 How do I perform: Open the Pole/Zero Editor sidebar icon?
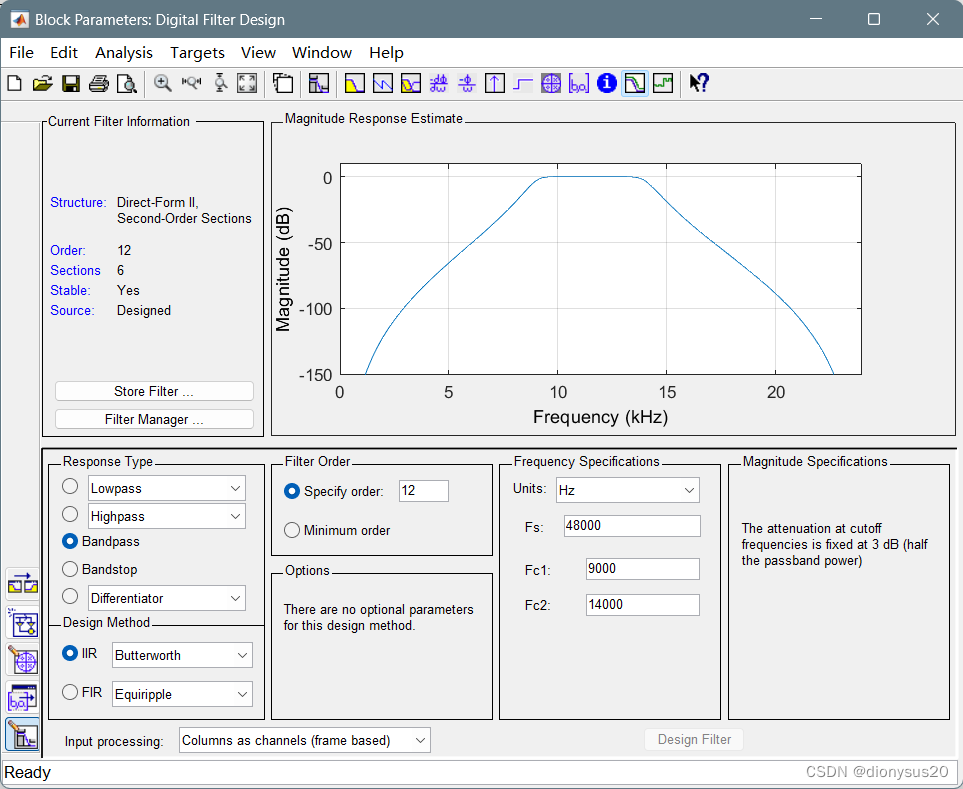[x=22, y=660]
